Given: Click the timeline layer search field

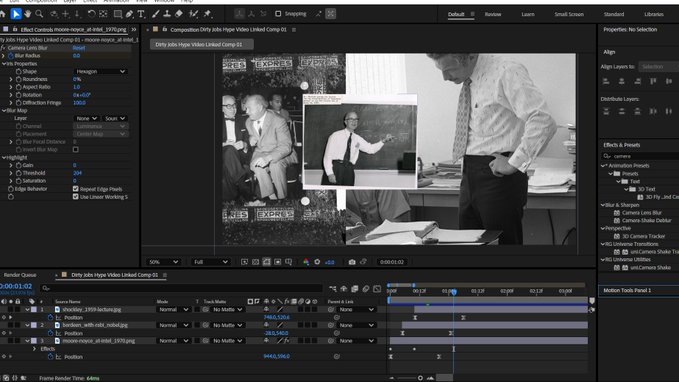Looking at the screenshot, I should (x=181, y=288).
